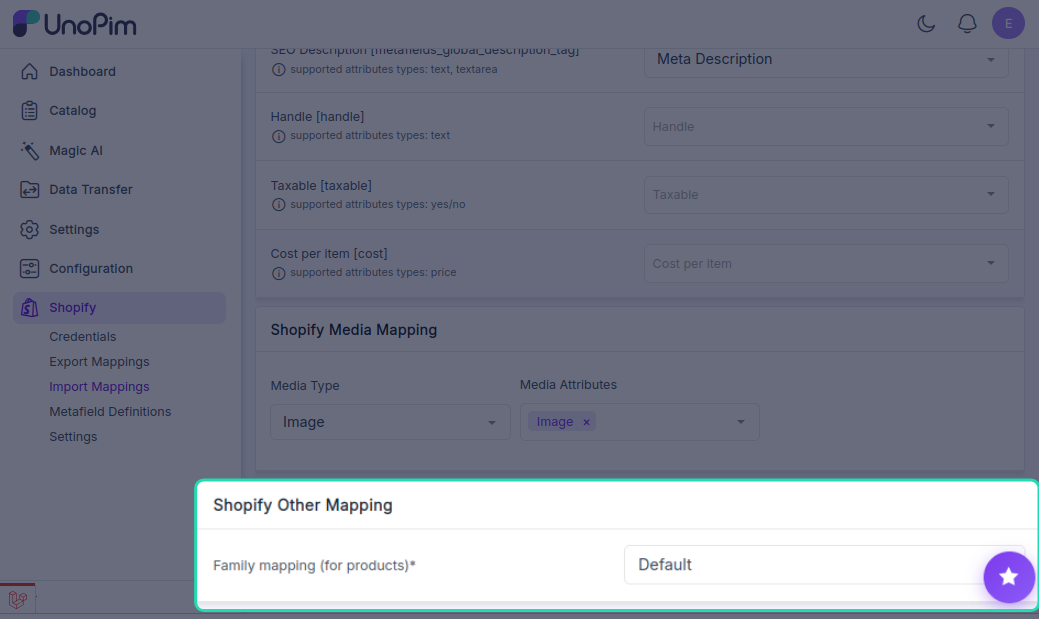Click the Shopify bag icon
The image size is (1039, 619).
pyautogui.click(x=29, y=308)
